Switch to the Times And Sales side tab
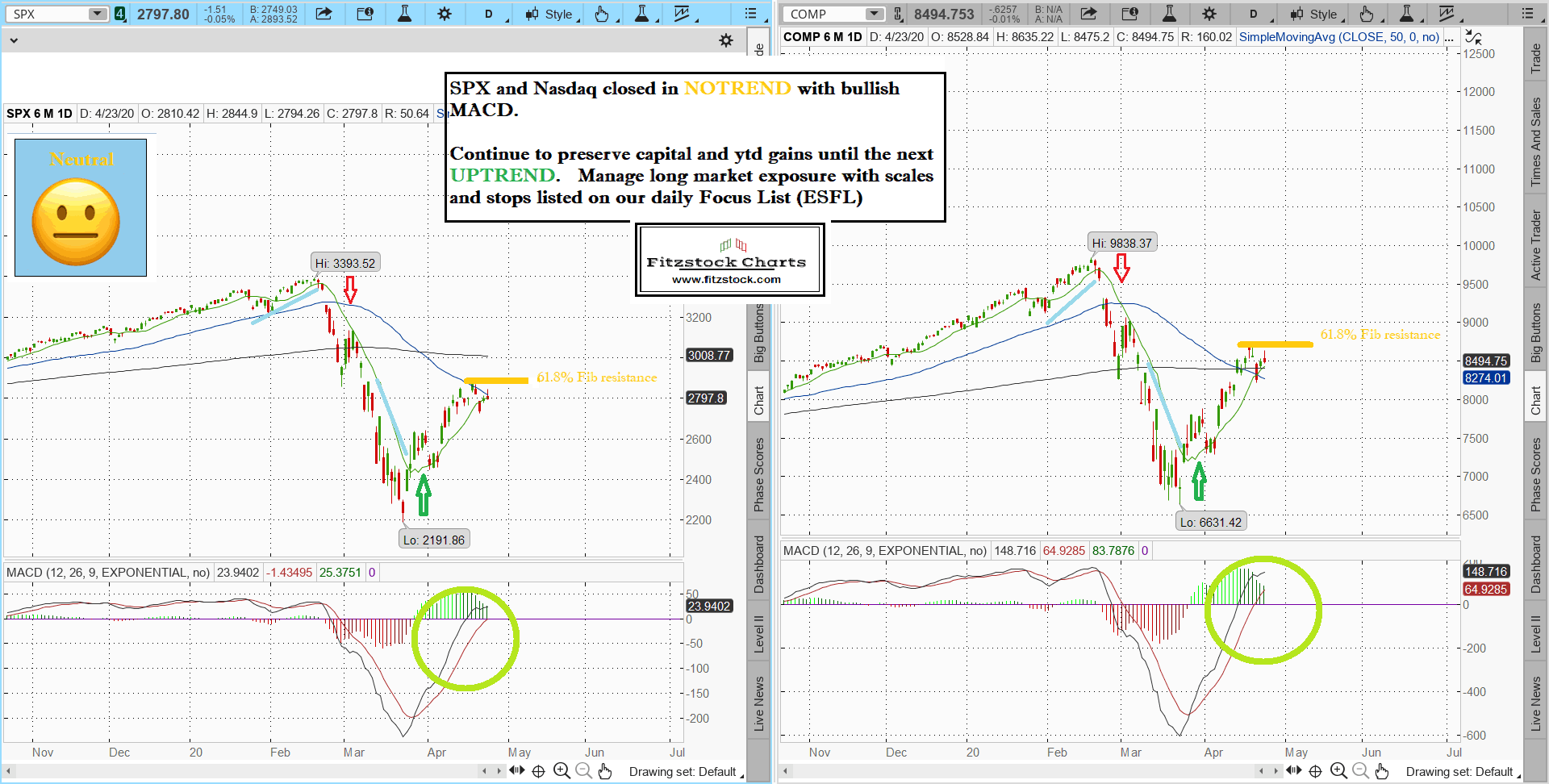The height and width of the screenshot is (784, 1549). [x=1535, y=142]
